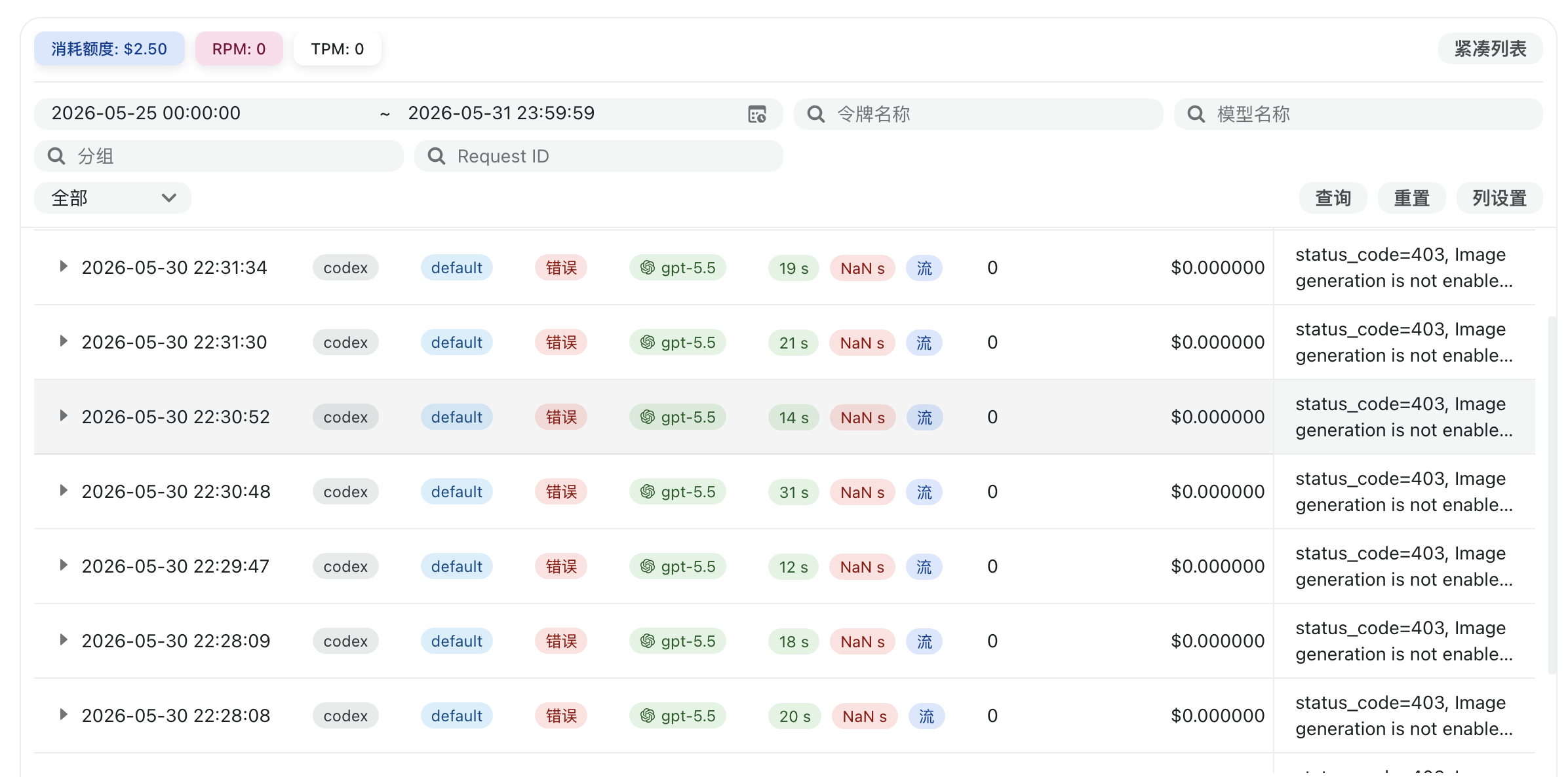This screenshot has height=777, width=1568.
Task: Click the Request ID search icon
Action: pos(436,156)
